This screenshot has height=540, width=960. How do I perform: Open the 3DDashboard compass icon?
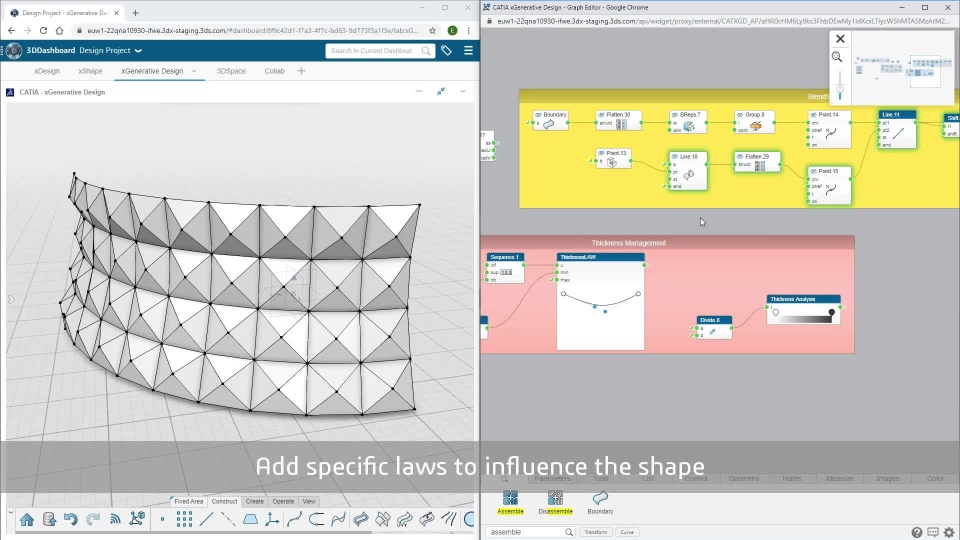(13, 50)
